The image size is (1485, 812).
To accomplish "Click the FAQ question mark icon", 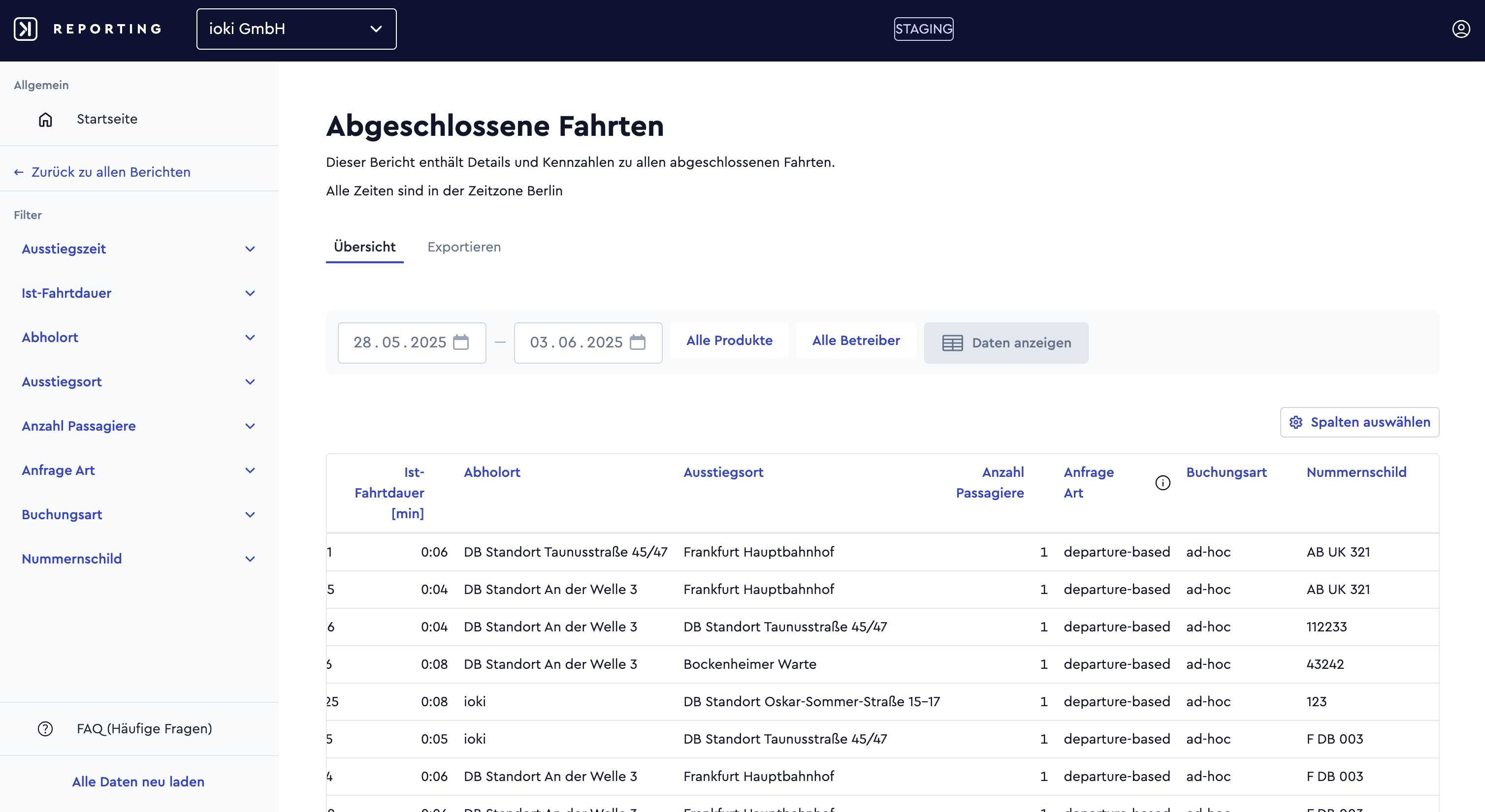I will 45,729.
